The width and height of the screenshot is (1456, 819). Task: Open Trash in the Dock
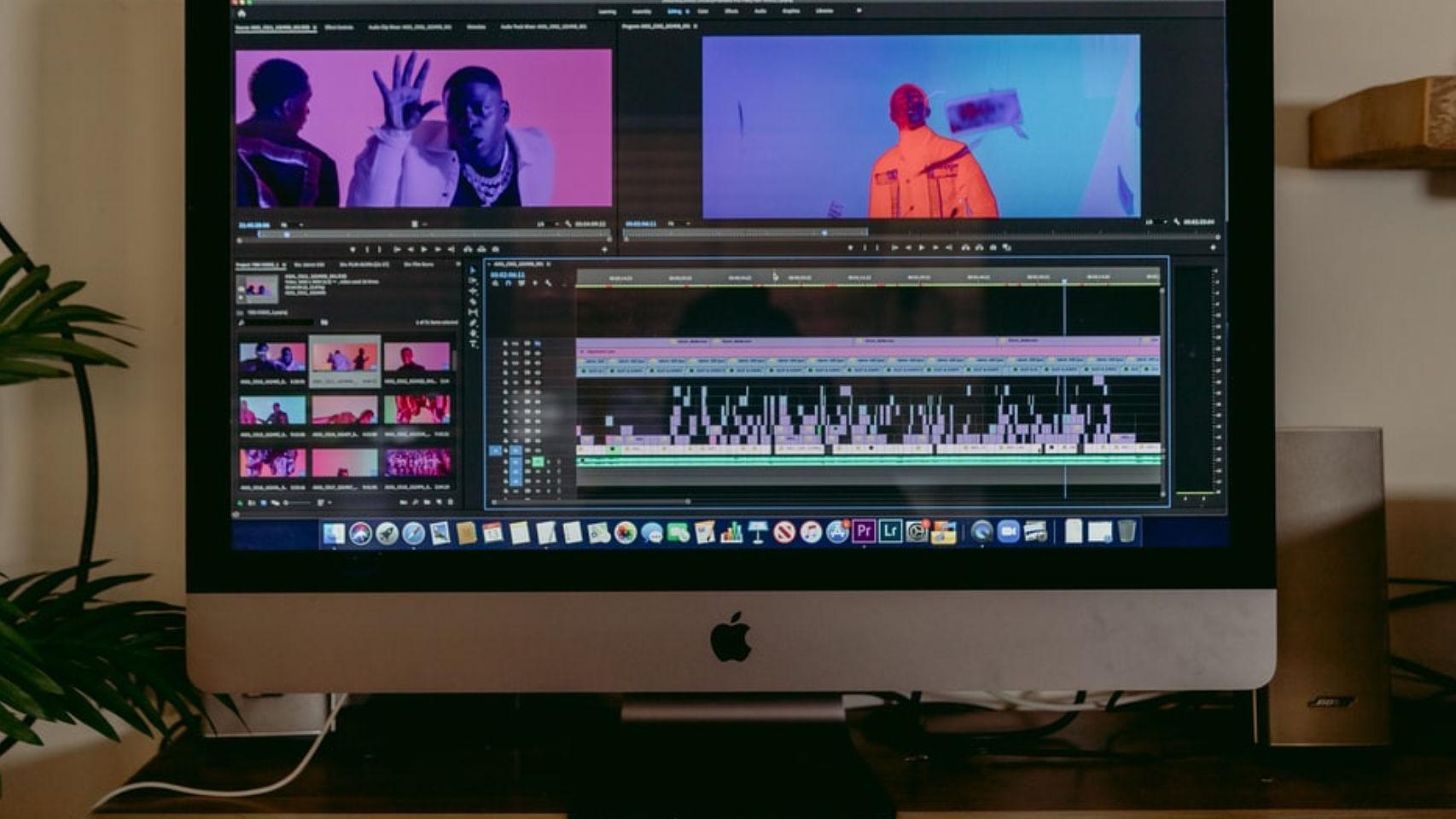click(x=1127, y=531)
